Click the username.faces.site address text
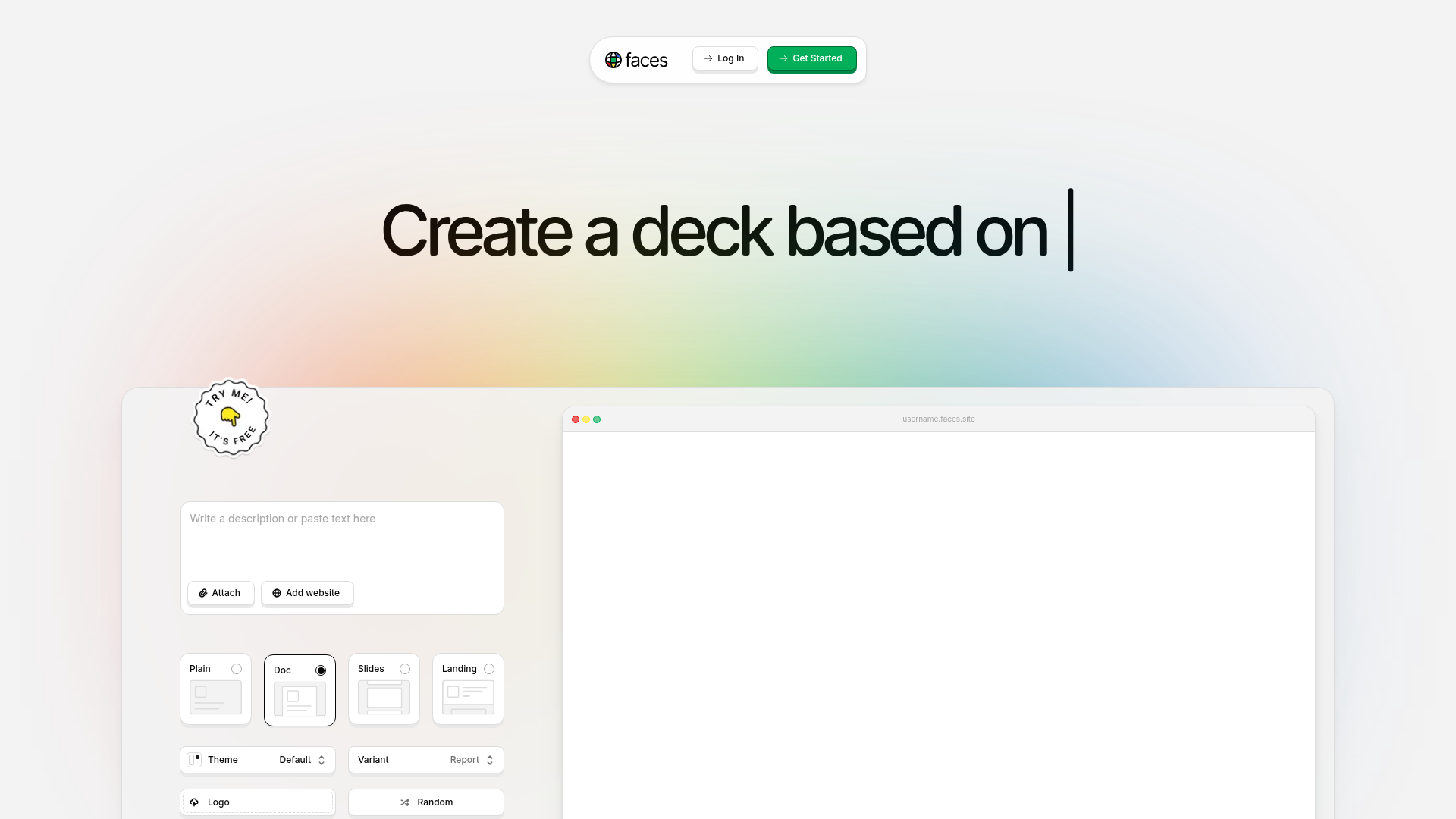 tap(939, 419)
